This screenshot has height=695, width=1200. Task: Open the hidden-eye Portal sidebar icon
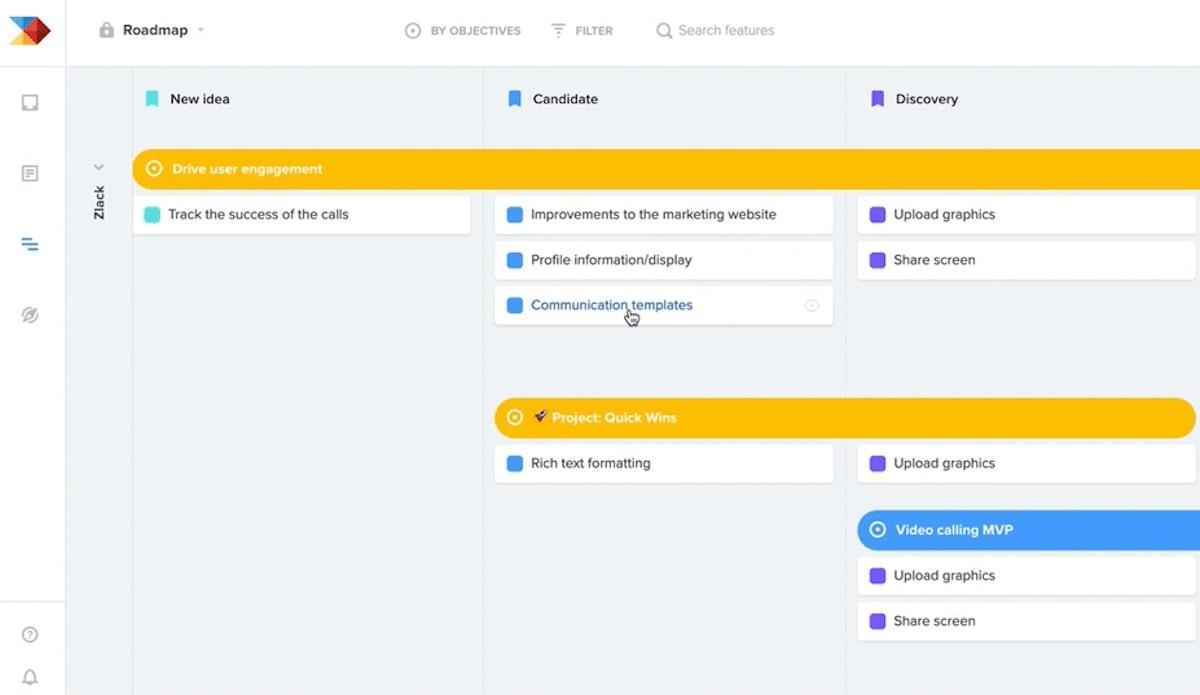tap(30, 315)
